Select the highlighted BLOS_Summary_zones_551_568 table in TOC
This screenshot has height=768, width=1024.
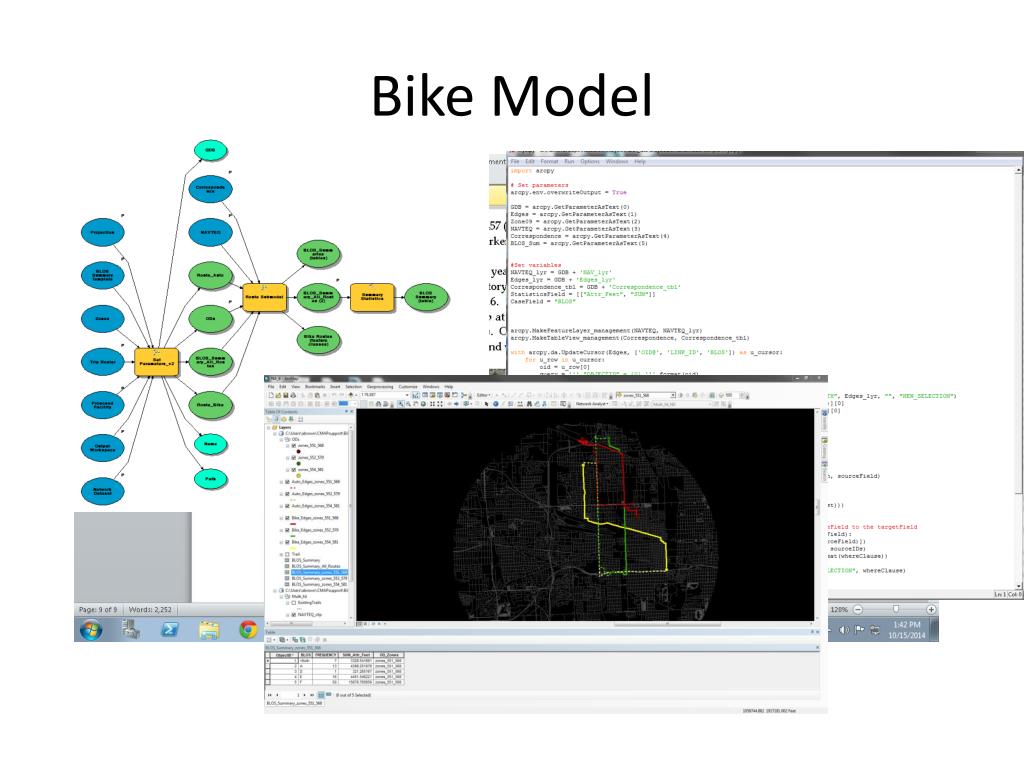click(x=319, y=572)
